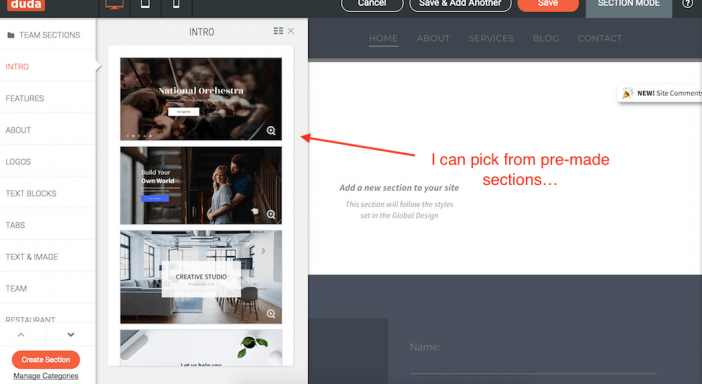Screen dimensions: 702x384
Task: Toggle SECTION MODE in top bar
Action: point(629,5)
